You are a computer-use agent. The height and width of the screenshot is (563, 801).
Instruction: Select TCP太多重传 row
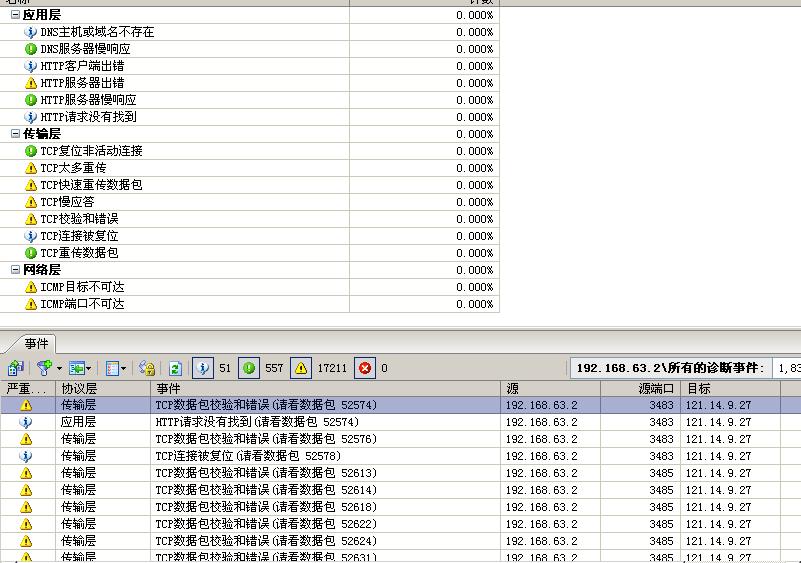pyautogui.click(x=250, y=168)
